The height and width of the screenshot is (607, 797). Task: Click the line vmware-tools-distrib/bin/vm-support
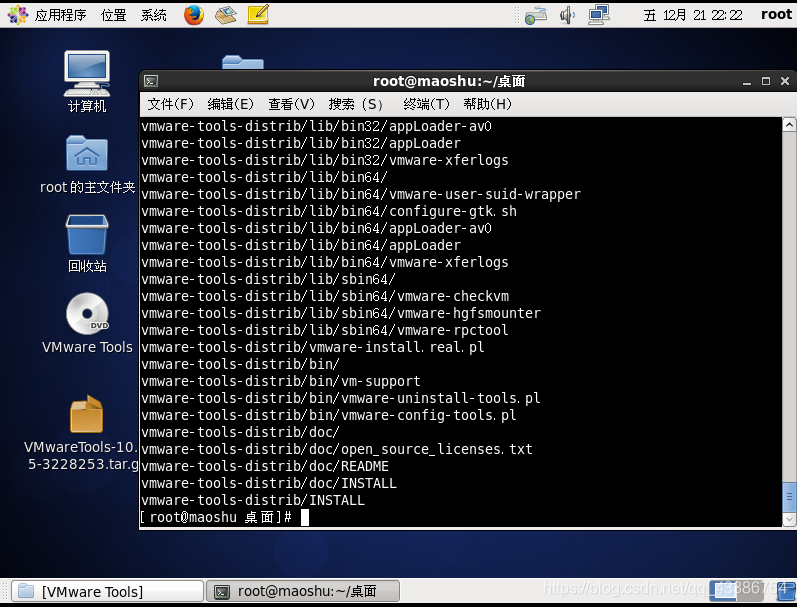click(281, 381)
